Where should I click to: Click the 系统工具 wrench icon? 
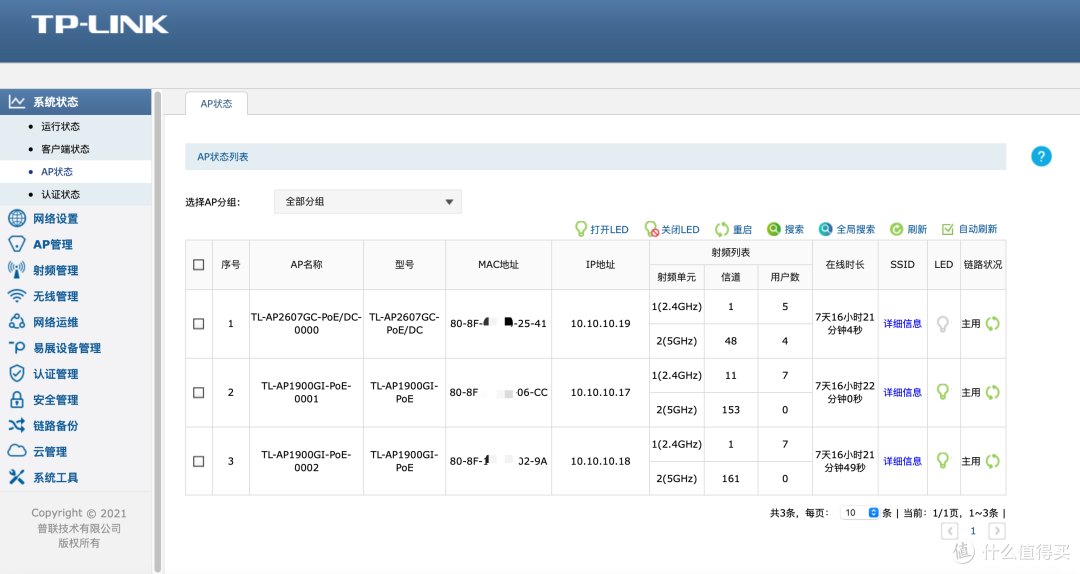[17, 477]
